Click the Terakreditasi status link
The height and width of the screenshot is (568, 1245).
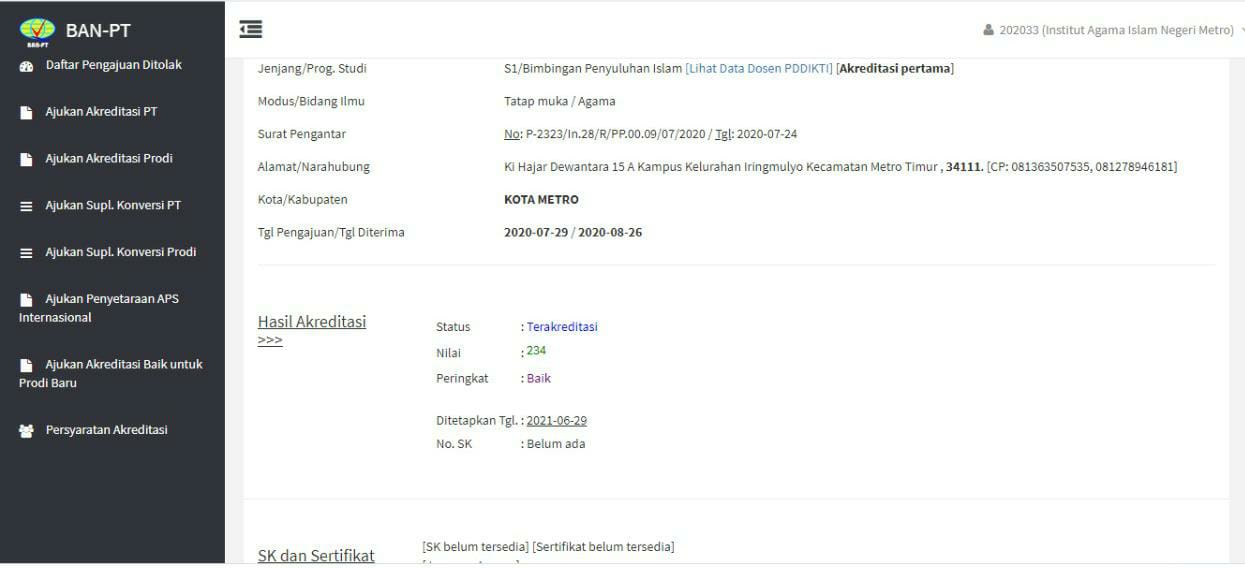562,327
